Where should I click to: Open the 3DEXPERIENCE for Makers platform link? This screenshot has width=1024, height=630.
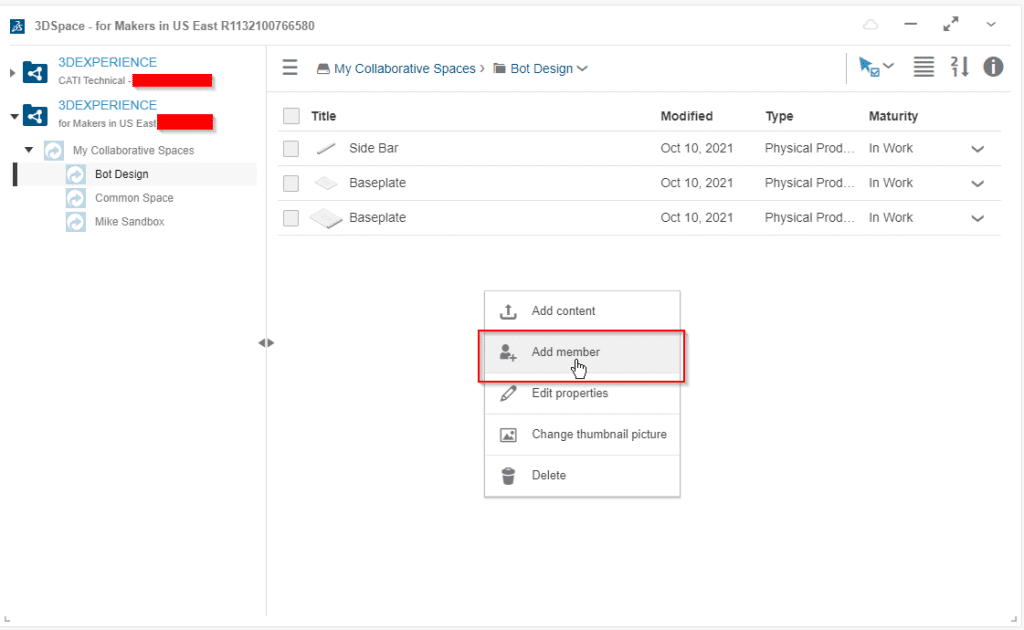click(107, 105)
